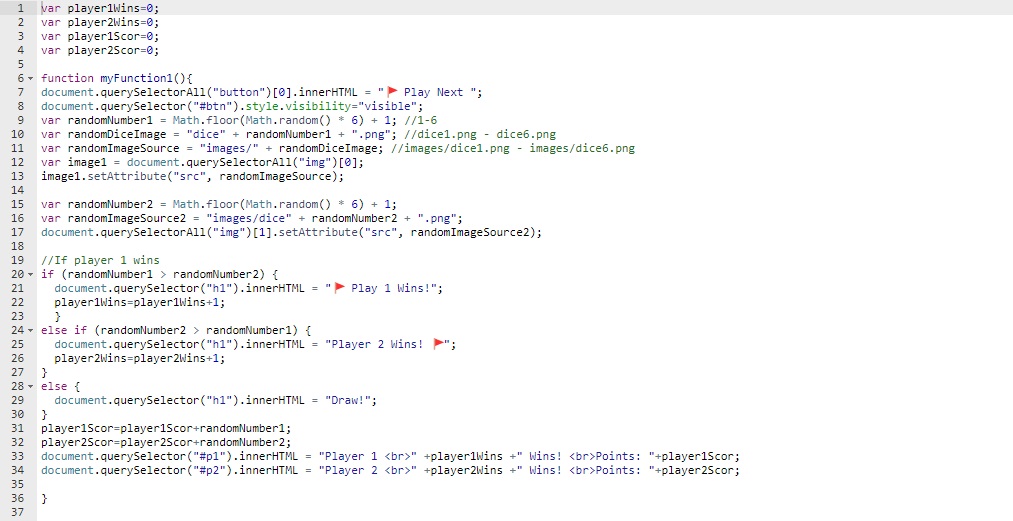
Task: Click 'player1Wins=player1Wins+1;' statement
Action: [140, 302]
